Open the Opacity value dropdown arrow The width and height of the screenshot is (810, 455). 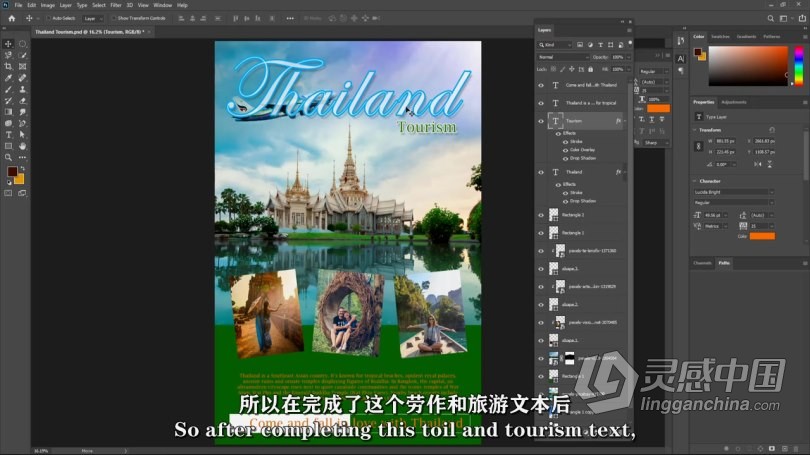628,57
